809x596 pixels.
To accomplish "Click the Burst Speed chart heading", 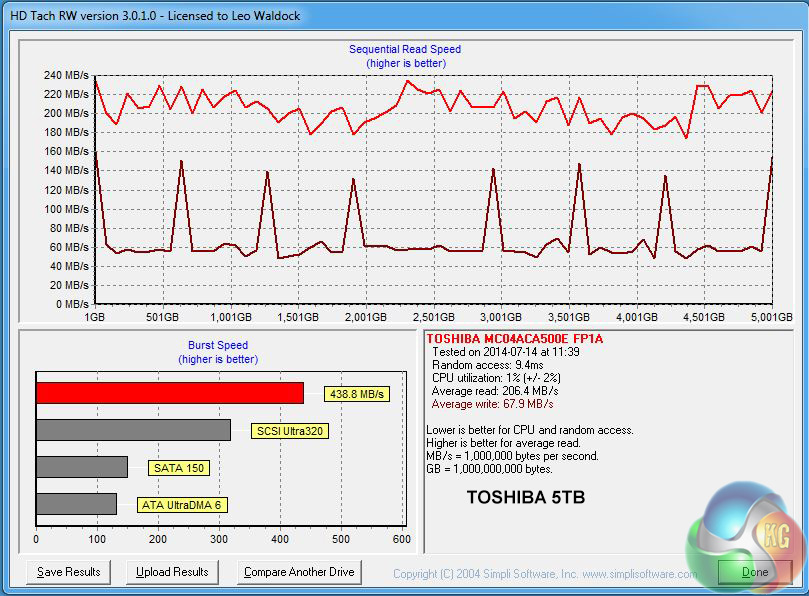I will (218, 345).
